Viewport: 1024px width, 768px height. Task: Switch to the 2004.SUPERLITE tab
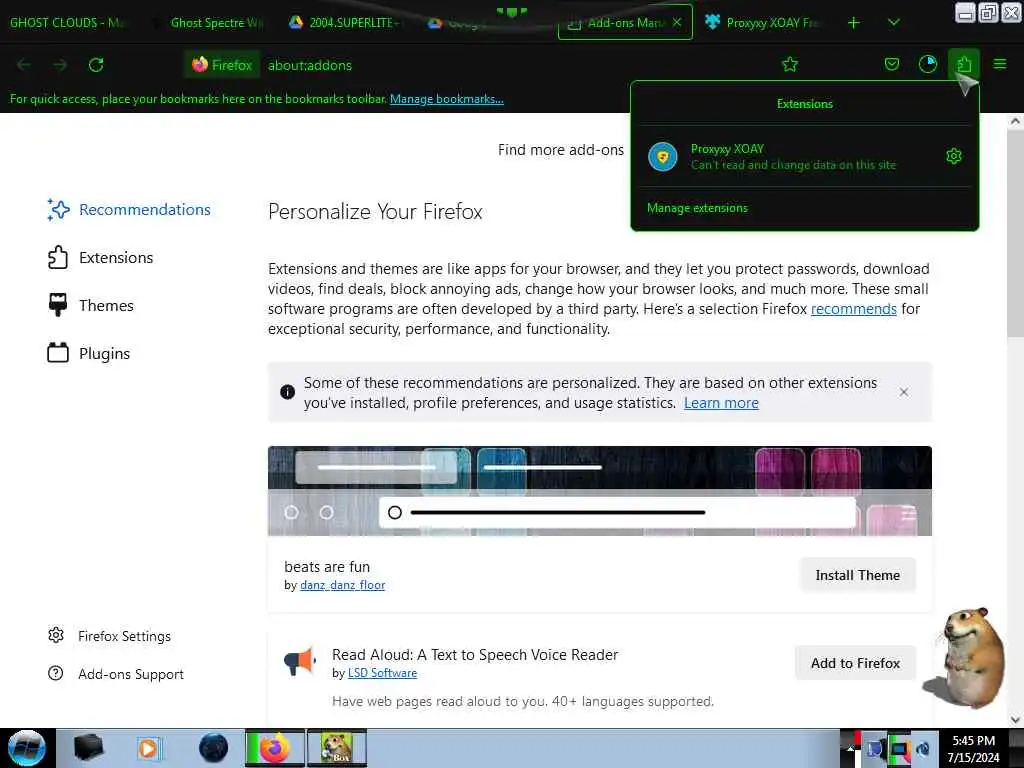(345, 23)
